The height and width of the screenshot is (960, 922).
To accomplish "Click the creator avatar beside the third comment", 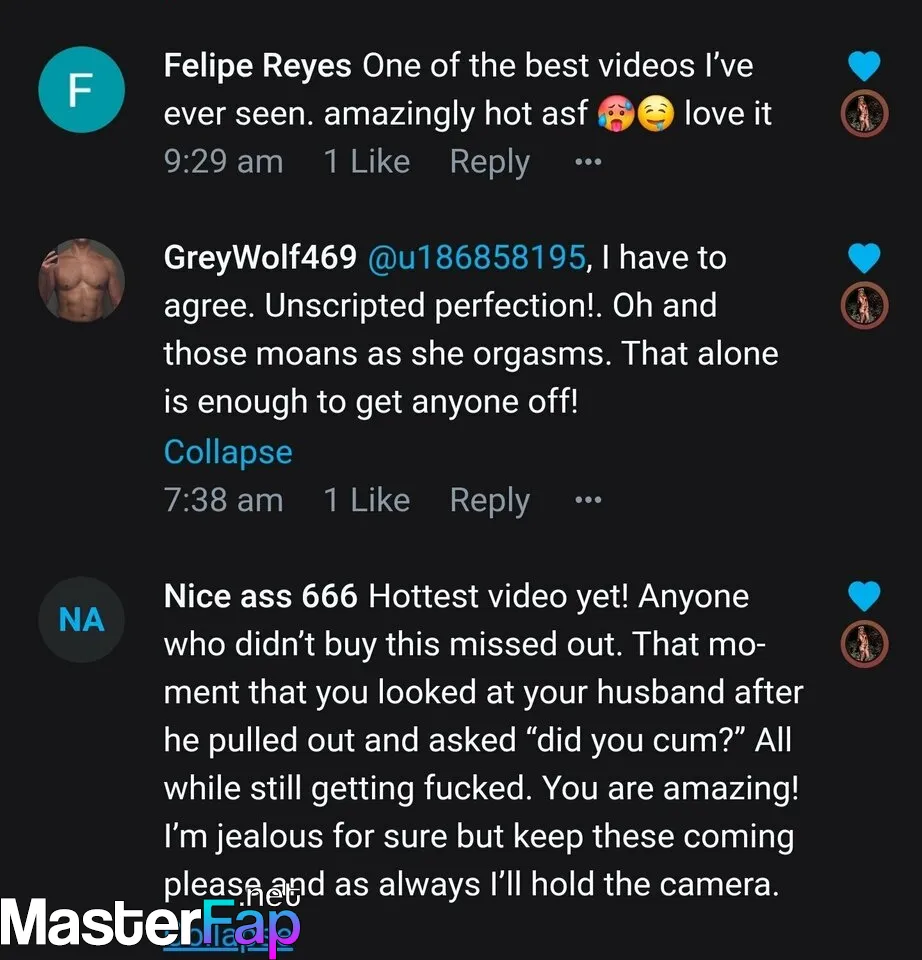I will [863, 645].
